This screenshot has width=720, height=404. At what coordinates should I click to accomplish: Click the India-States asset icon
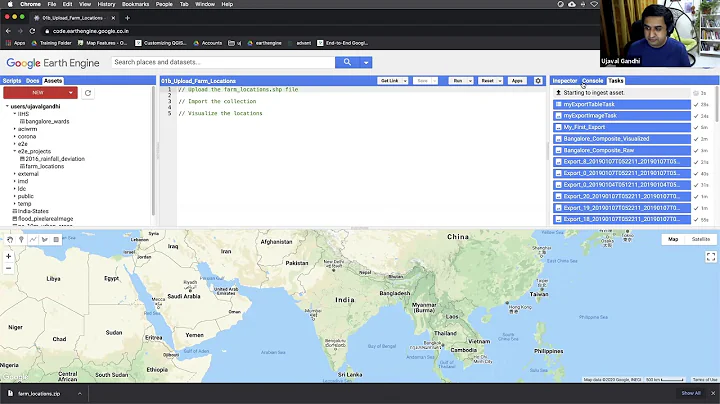(x=15, y=211)
